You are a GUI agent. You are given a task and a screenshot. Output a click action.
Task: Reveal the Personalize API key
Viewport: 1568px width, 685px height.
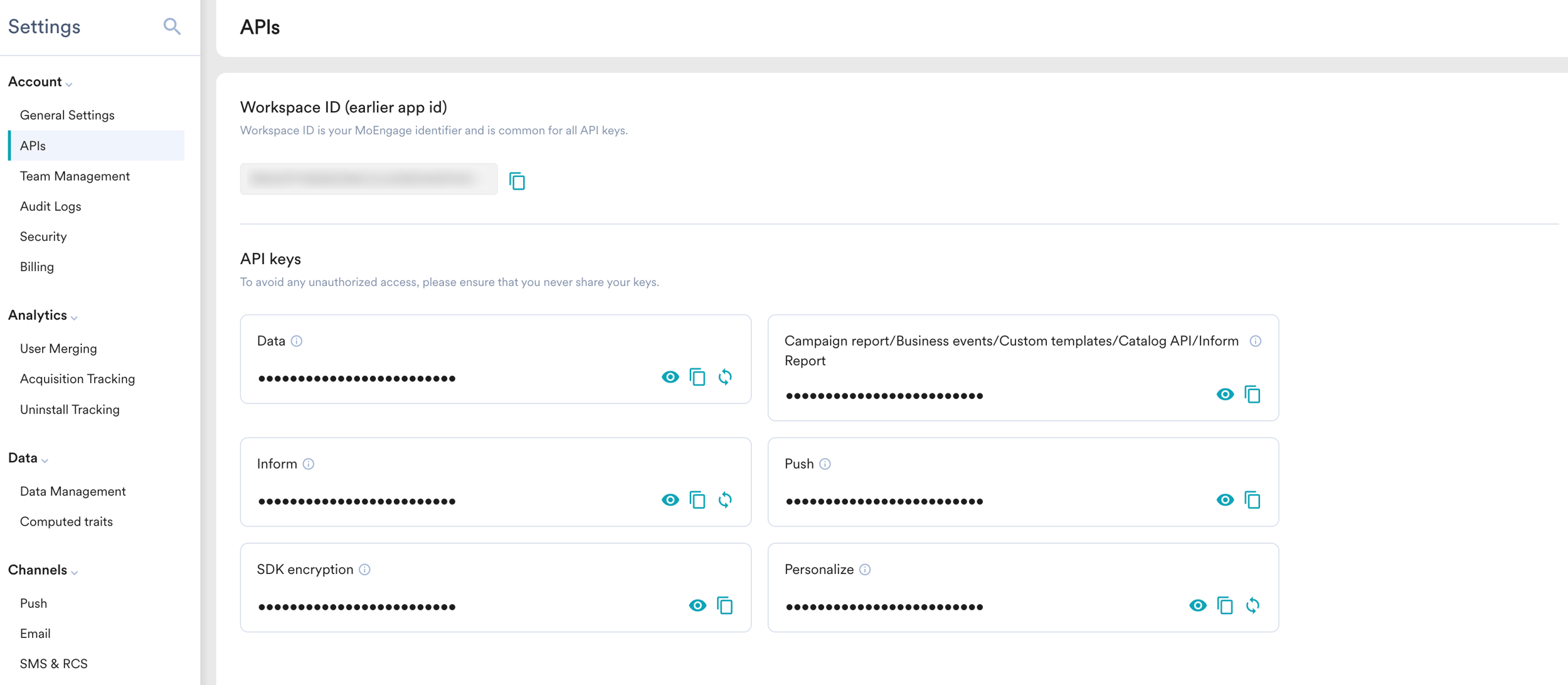[x=1197, y=605]
